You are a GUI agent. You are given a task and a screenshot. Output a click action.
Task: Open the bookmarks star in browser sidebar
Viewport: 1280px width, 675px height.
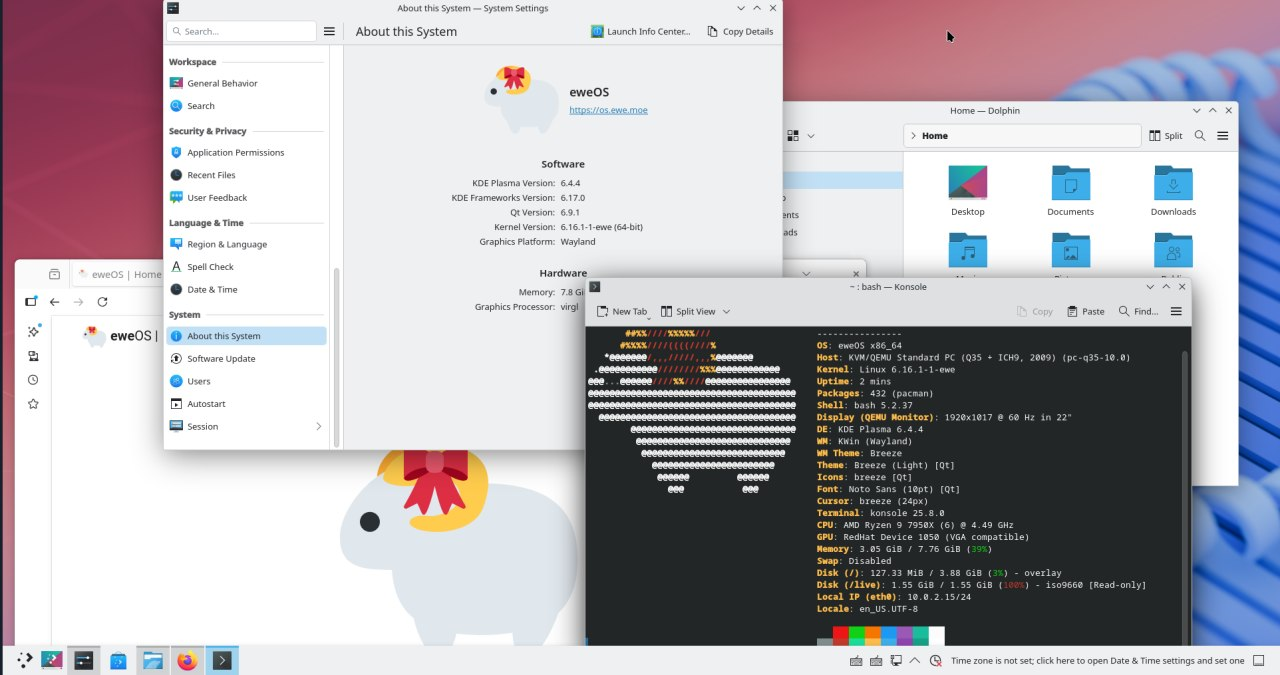[x=33, y=404]
